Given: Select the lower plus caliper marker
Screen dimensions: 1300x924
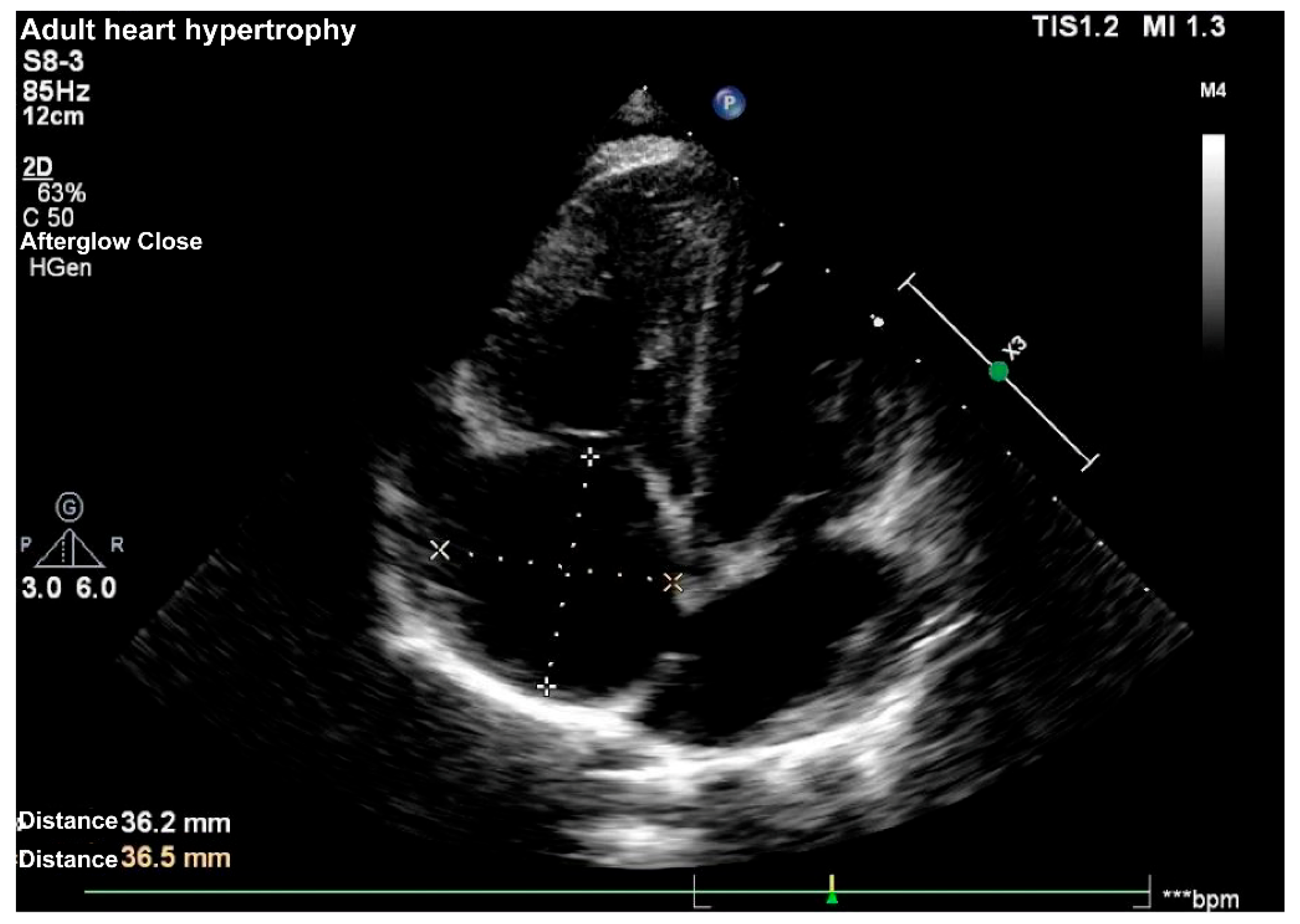Looking at the screenshot, I should (x=546, y=686).
